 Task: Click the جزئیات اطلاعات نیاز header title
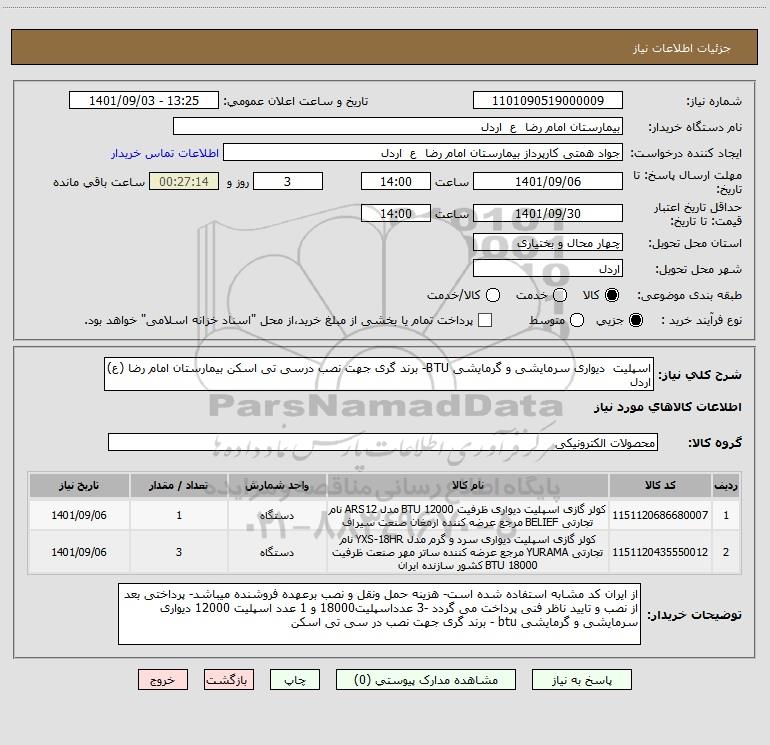coord(682,48)
